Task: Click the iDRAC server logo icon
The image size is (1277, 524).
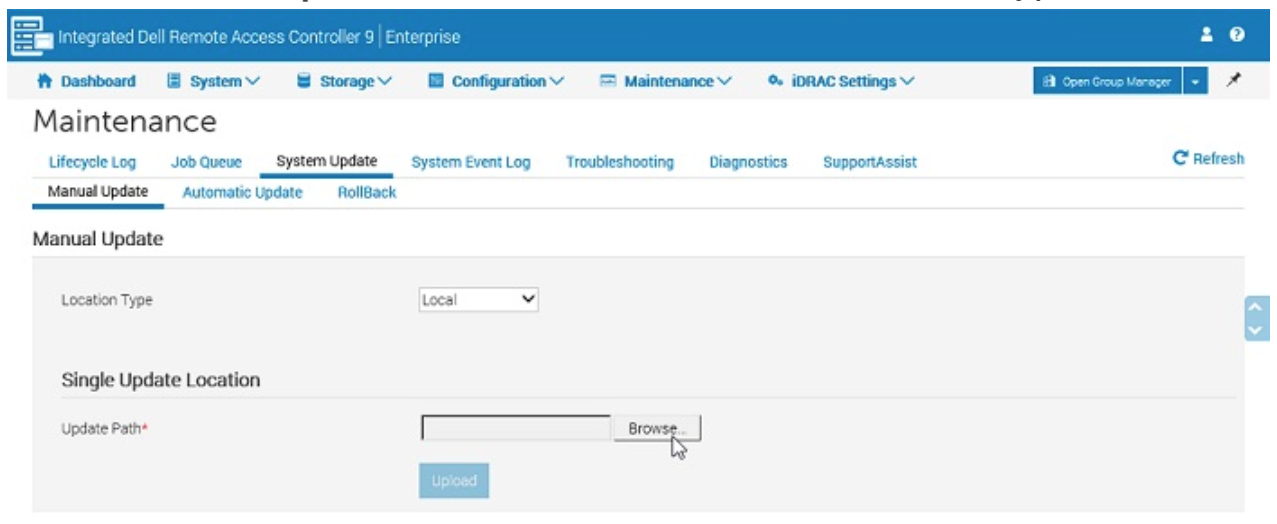Action: click(30, 36)
